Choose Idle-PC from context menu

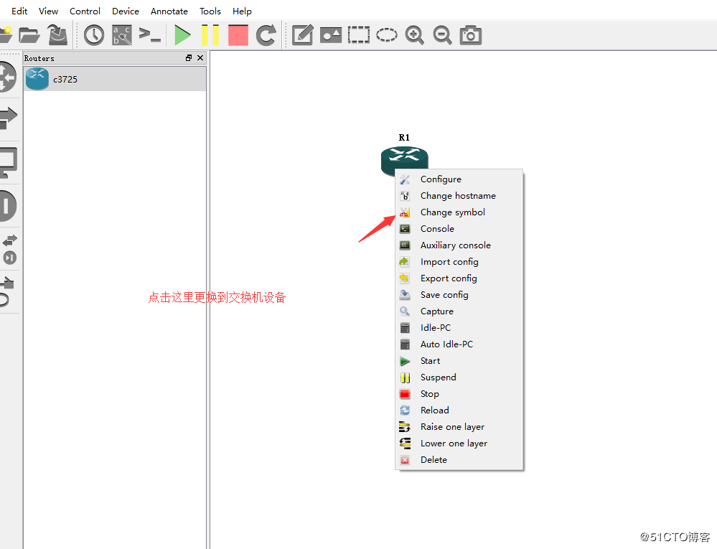click(x=459, y=328)
